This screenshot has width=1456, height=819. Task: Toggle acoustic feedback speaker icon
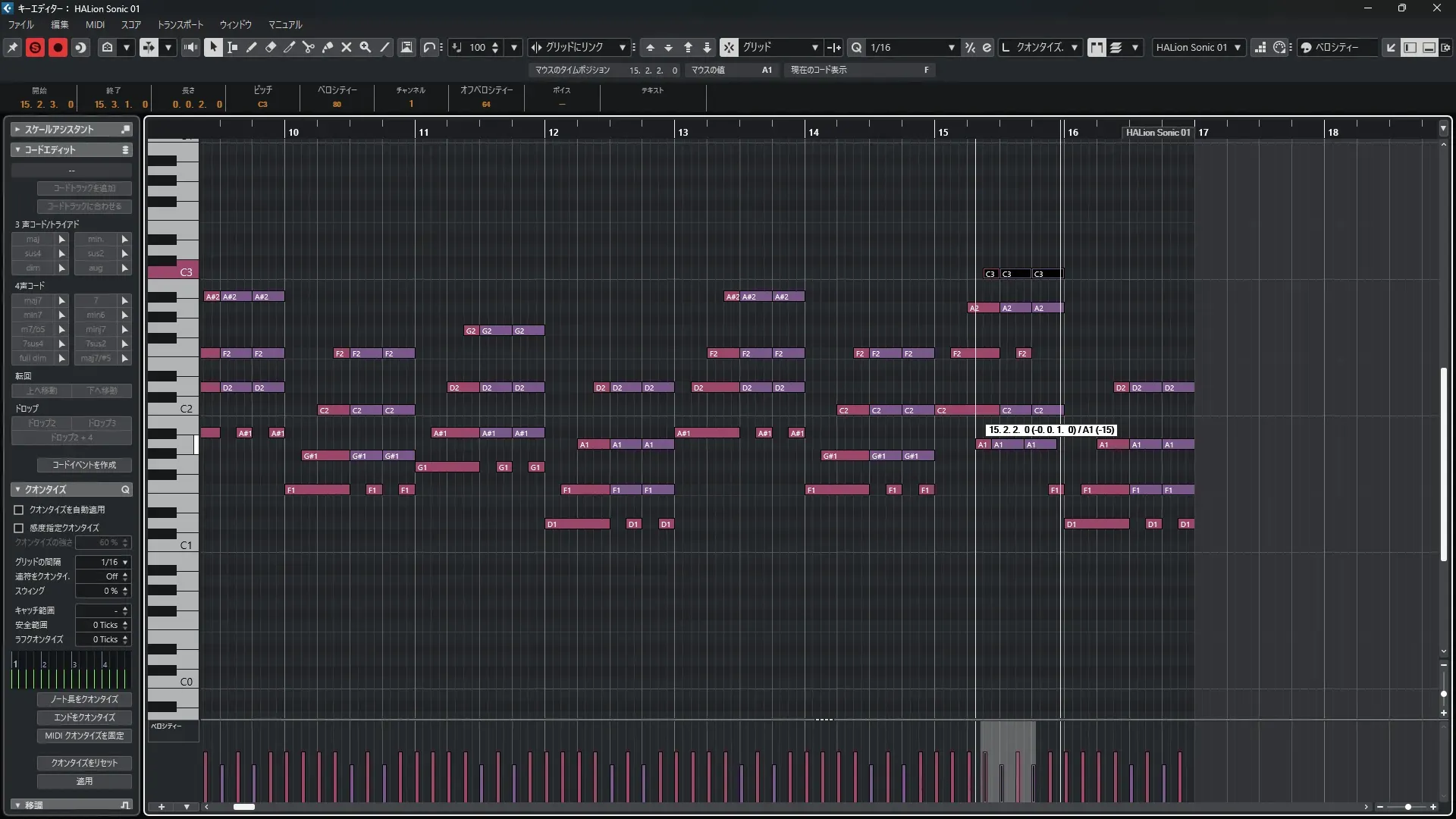[x=190, y=47]
